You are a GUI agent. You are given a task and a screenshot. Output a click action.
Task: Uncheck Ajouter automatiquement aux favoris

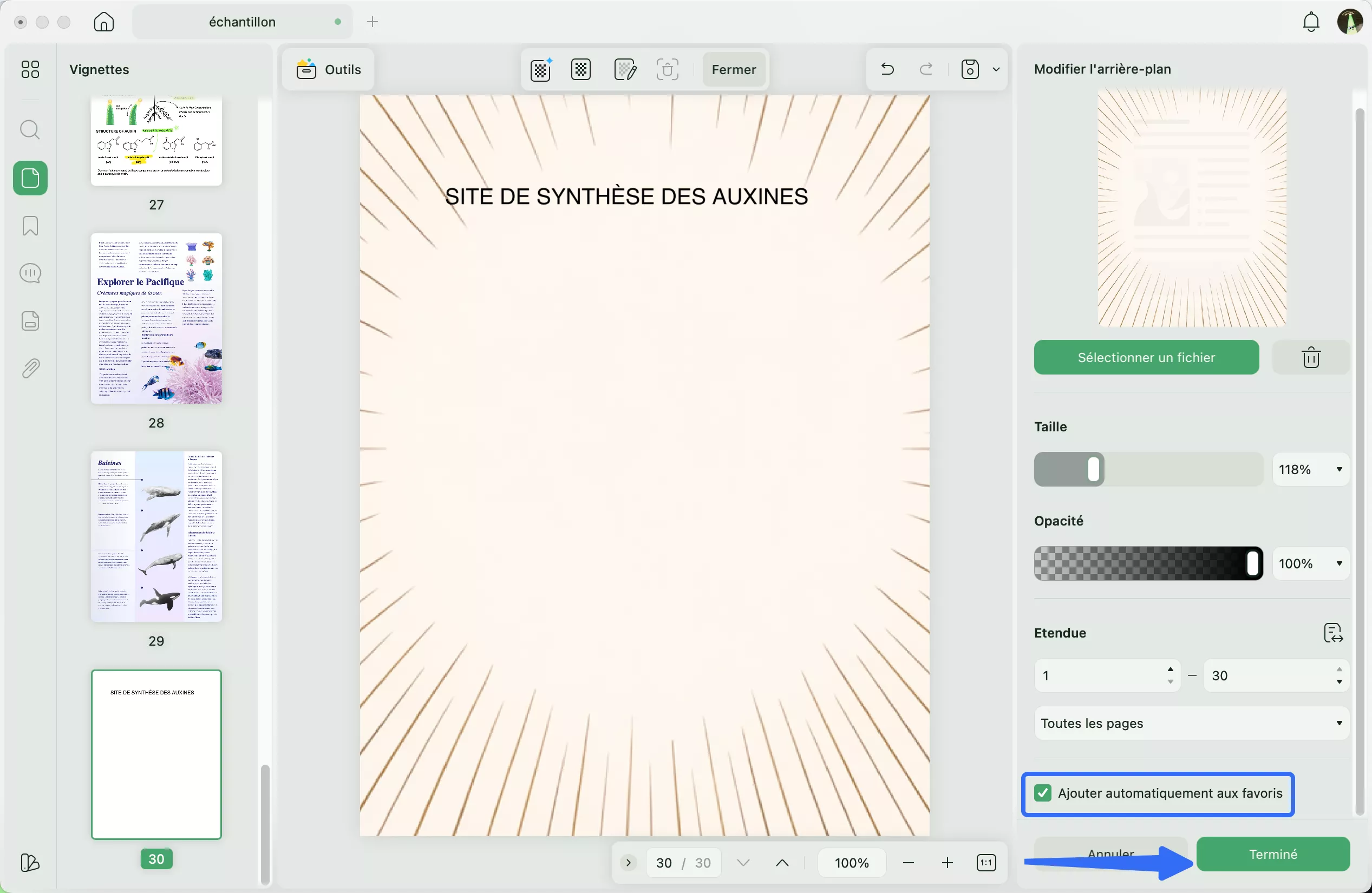click(x=1042, y=793)
